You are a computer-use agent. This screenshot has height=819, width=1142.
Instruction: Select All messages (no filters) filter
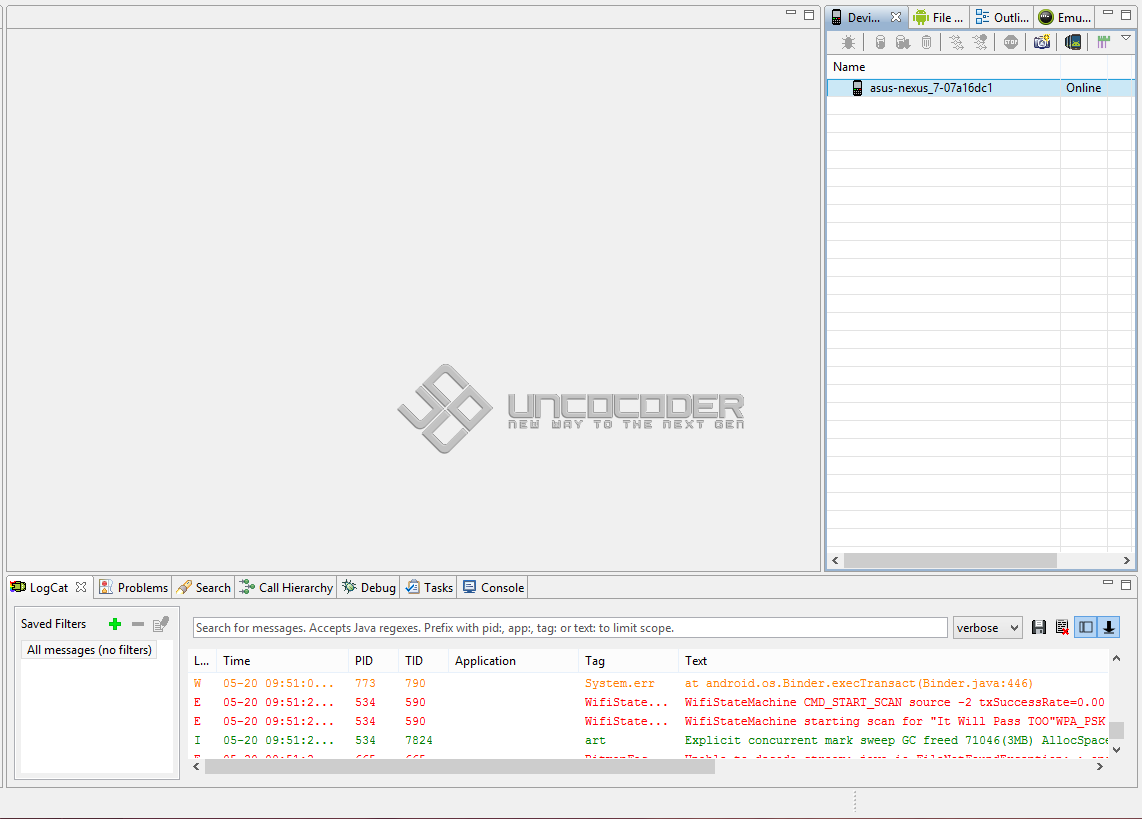pos(90,650)
